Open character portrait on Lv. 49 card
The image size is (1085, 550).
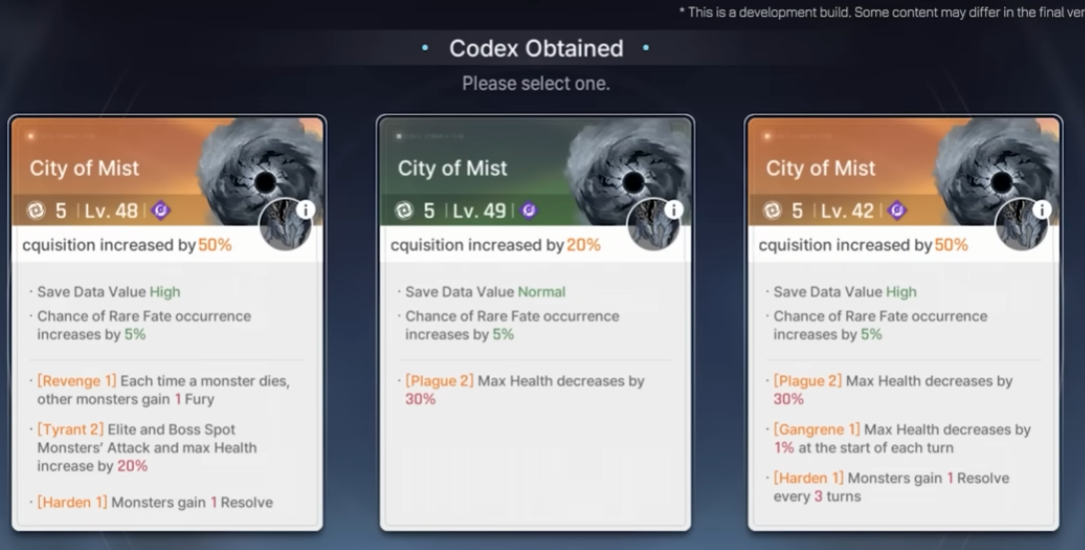click(x=653, y=225)
